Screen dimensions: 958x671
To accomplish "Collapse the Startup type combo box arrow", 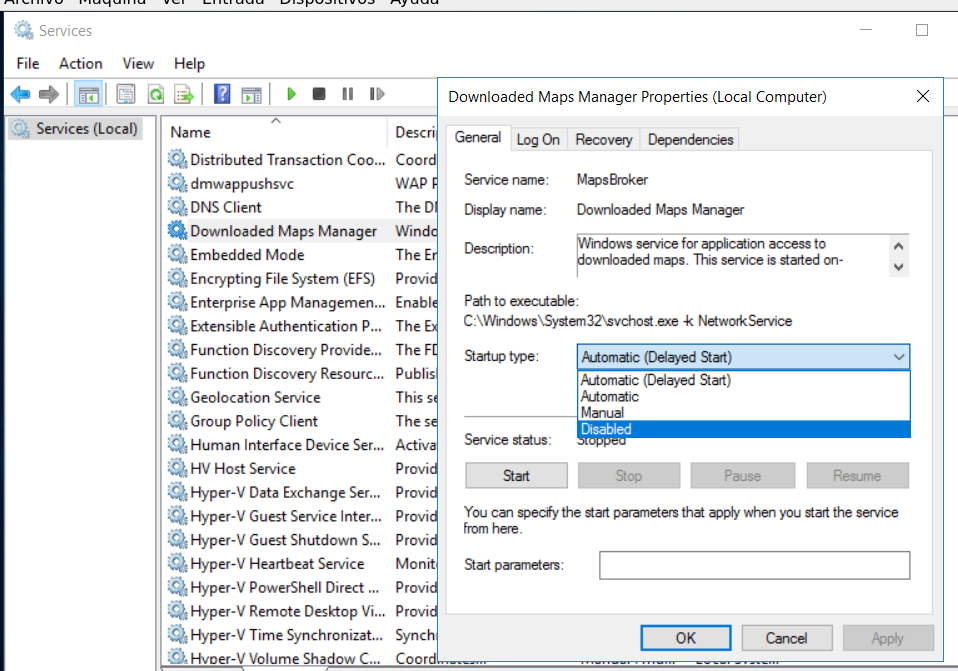I will 899,357.
